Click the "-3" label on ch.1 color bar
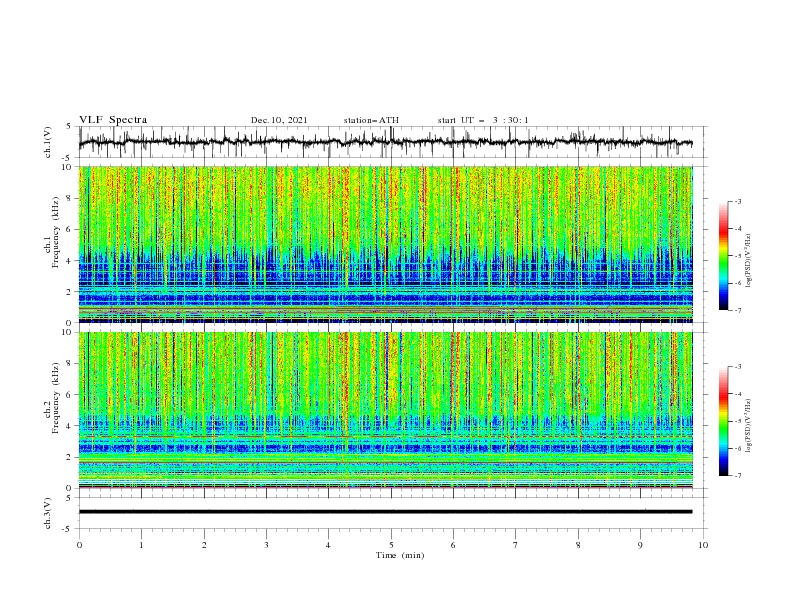Screen dimensions: 792x612 pos(737,201)
